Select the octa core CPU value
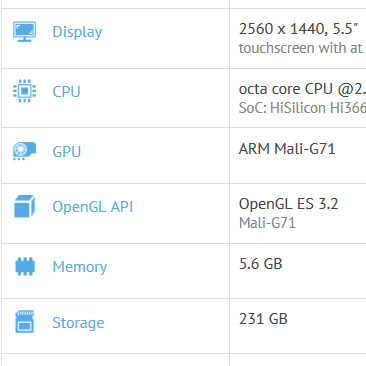Screen dimensions: 366x366 tap(302, 89)
